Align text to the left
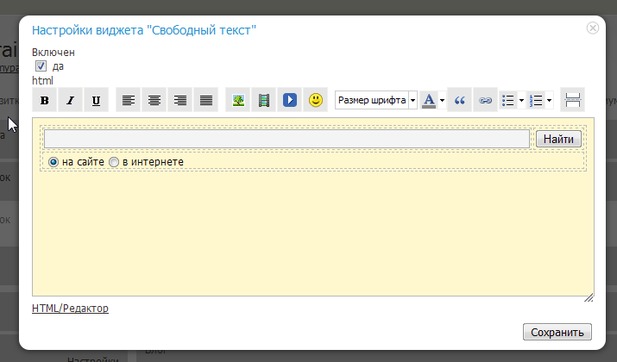The image size is (617, 362). pos(128,100)
